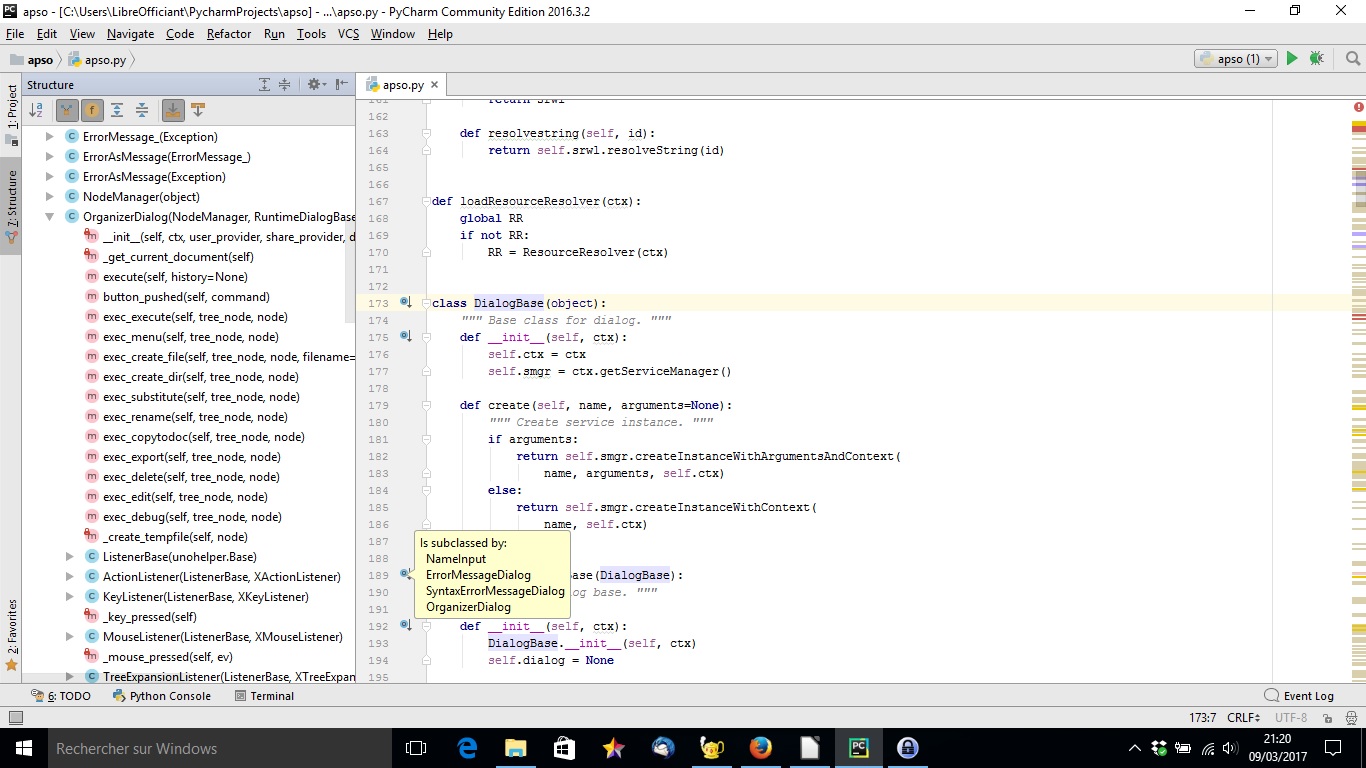
Task: Go to SyntaxErrorMessageDialog in tooltip
Action: coord(495,591)
